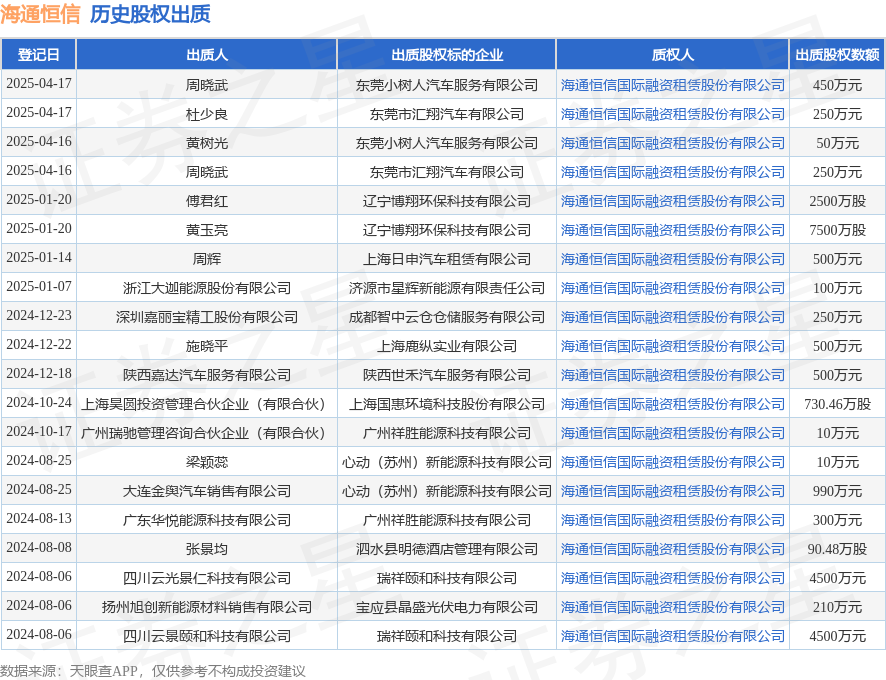This screenshot has width=886, height=680.
Task: Select 扬州旭创新能源材料销售有限公司 cell
Action: (207, 608)
